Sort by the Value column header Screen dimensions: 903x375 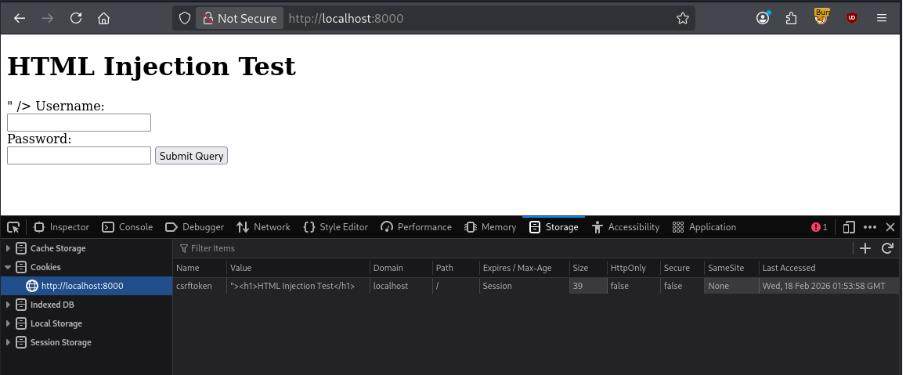point(298,268)
